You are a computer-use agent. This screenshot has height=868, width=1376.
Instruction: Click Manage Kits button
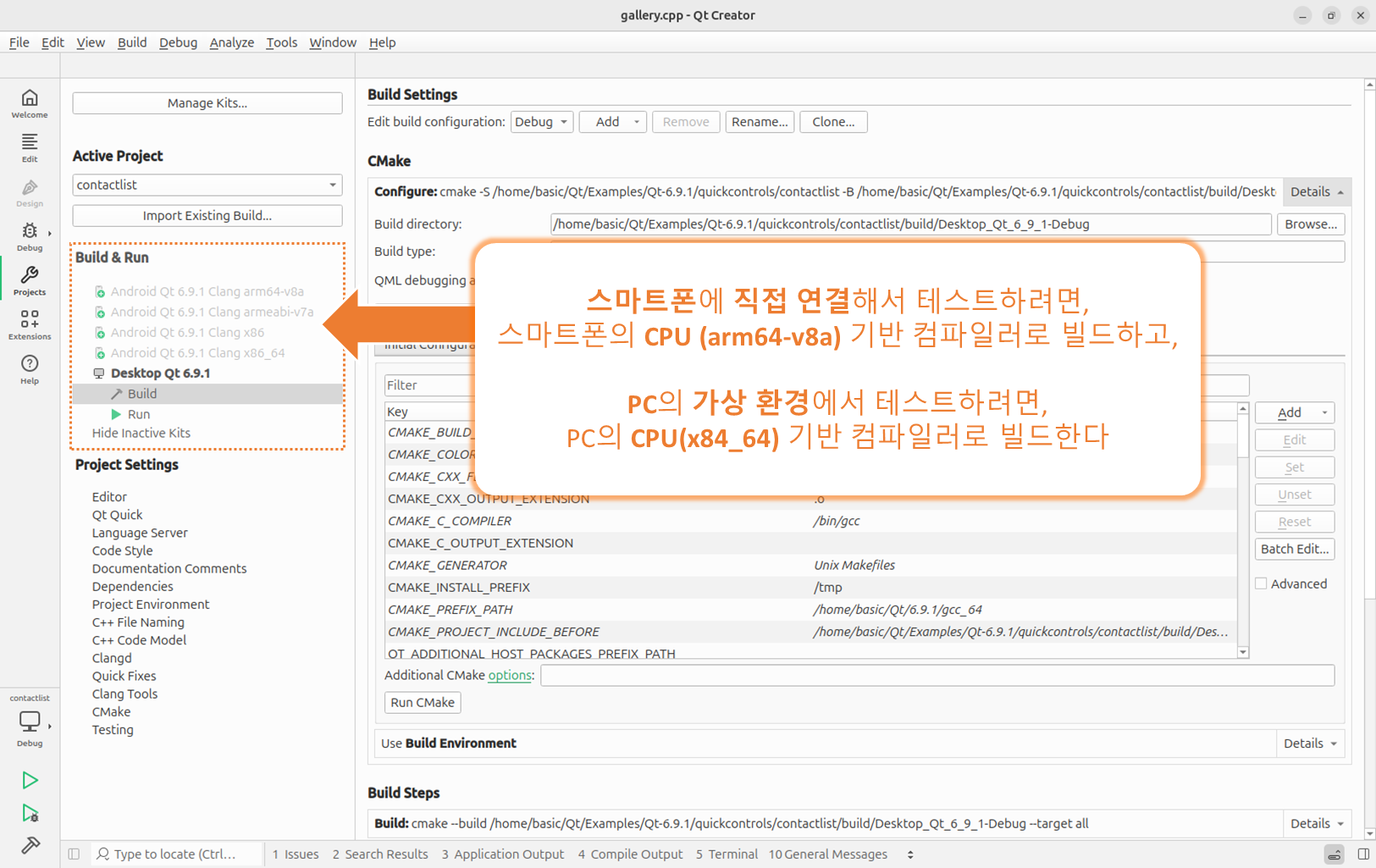pyautogui.click(x=207, y=103)
